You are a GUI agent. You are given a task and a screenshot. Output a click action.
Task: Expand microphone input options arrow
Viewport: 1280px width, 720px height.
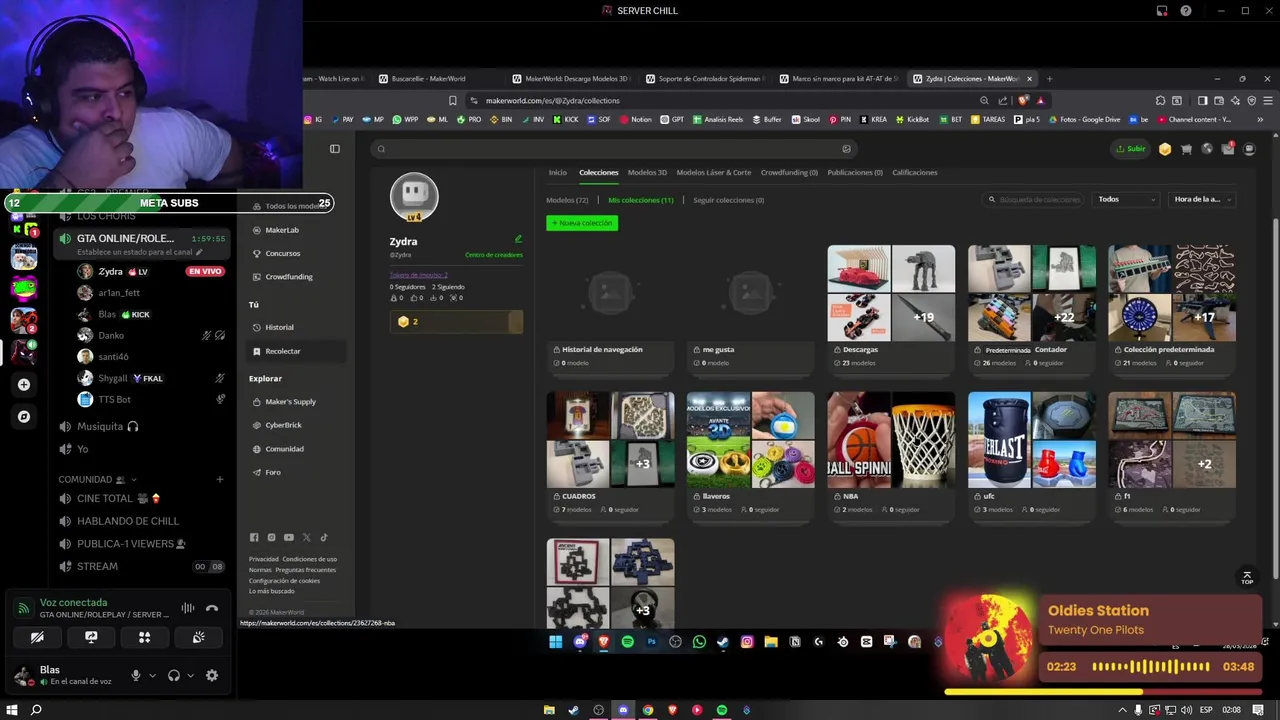click(x=152, y=676)
